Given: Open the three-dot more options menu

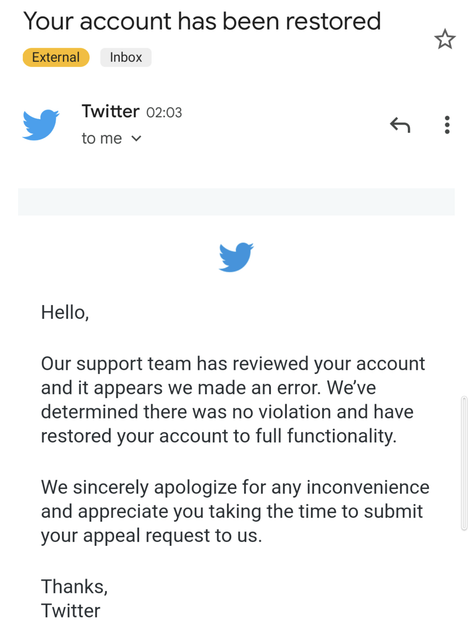Looking at the screenshot, I should 447,125.
